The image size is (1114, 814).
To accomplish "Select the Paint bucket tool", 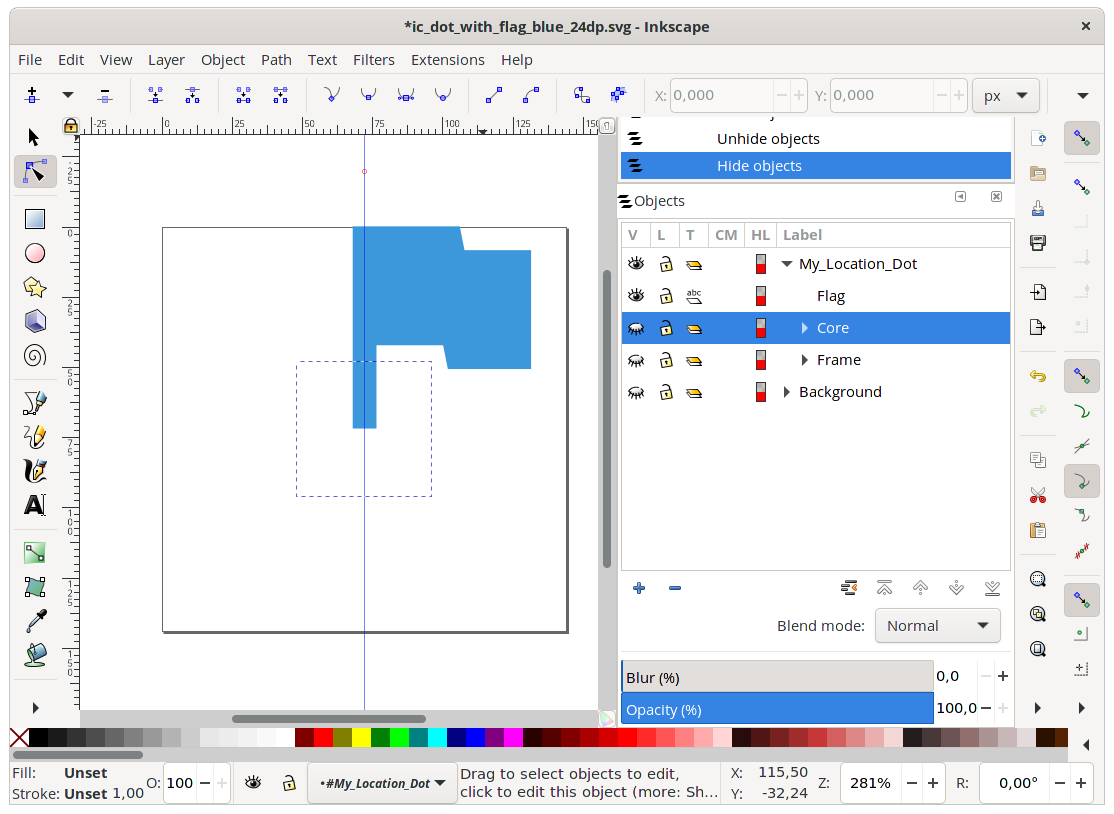I will (x=35, y=655).
